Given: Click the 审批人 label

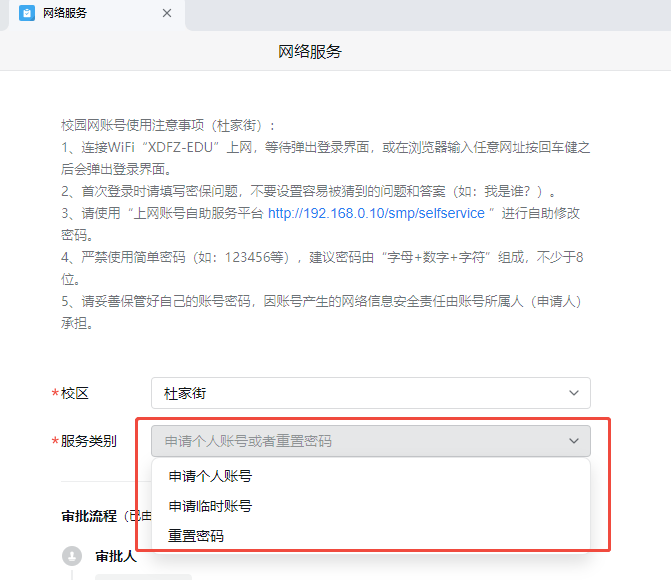Looking at the screenshot, I should point(116,556).
